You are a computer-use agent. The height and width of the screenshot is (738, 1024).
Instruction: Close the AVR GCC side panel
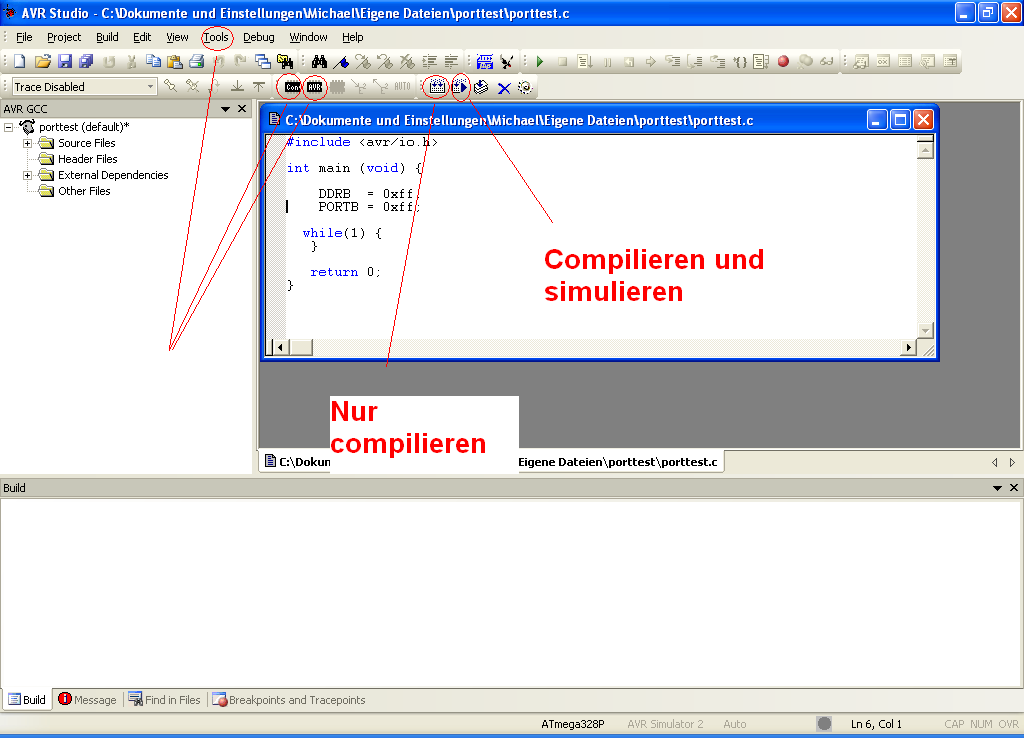[242, 108]
